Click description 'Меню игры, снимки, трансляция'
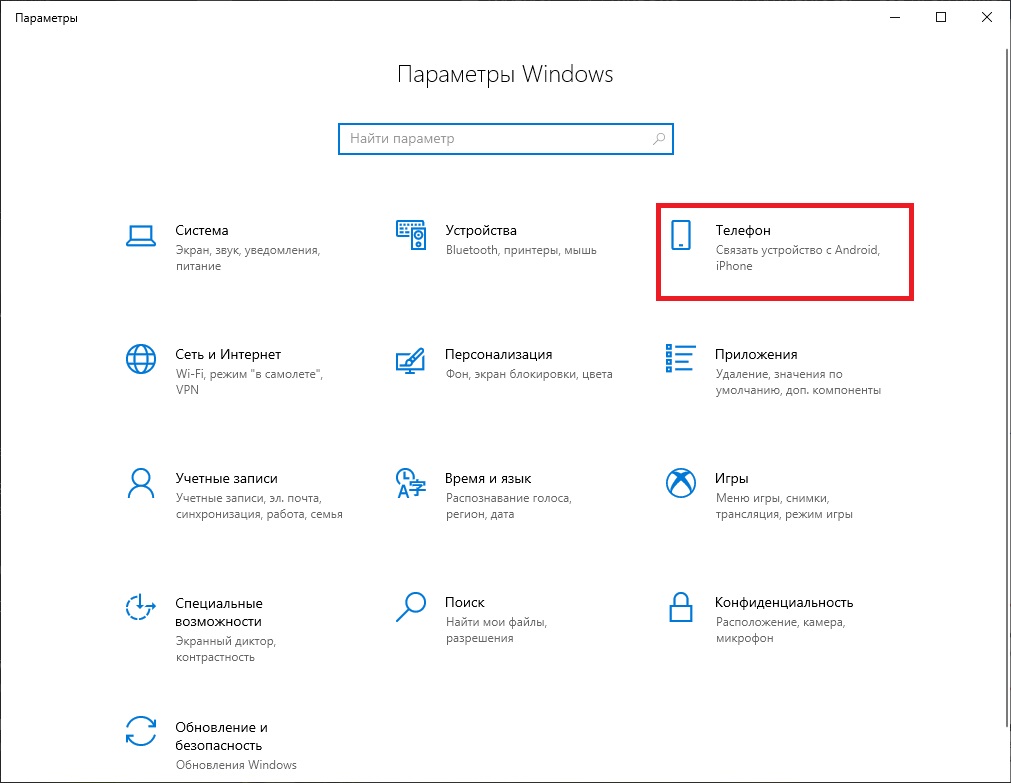The height and width of the screenshot is (783, 1011). (784, 506)
